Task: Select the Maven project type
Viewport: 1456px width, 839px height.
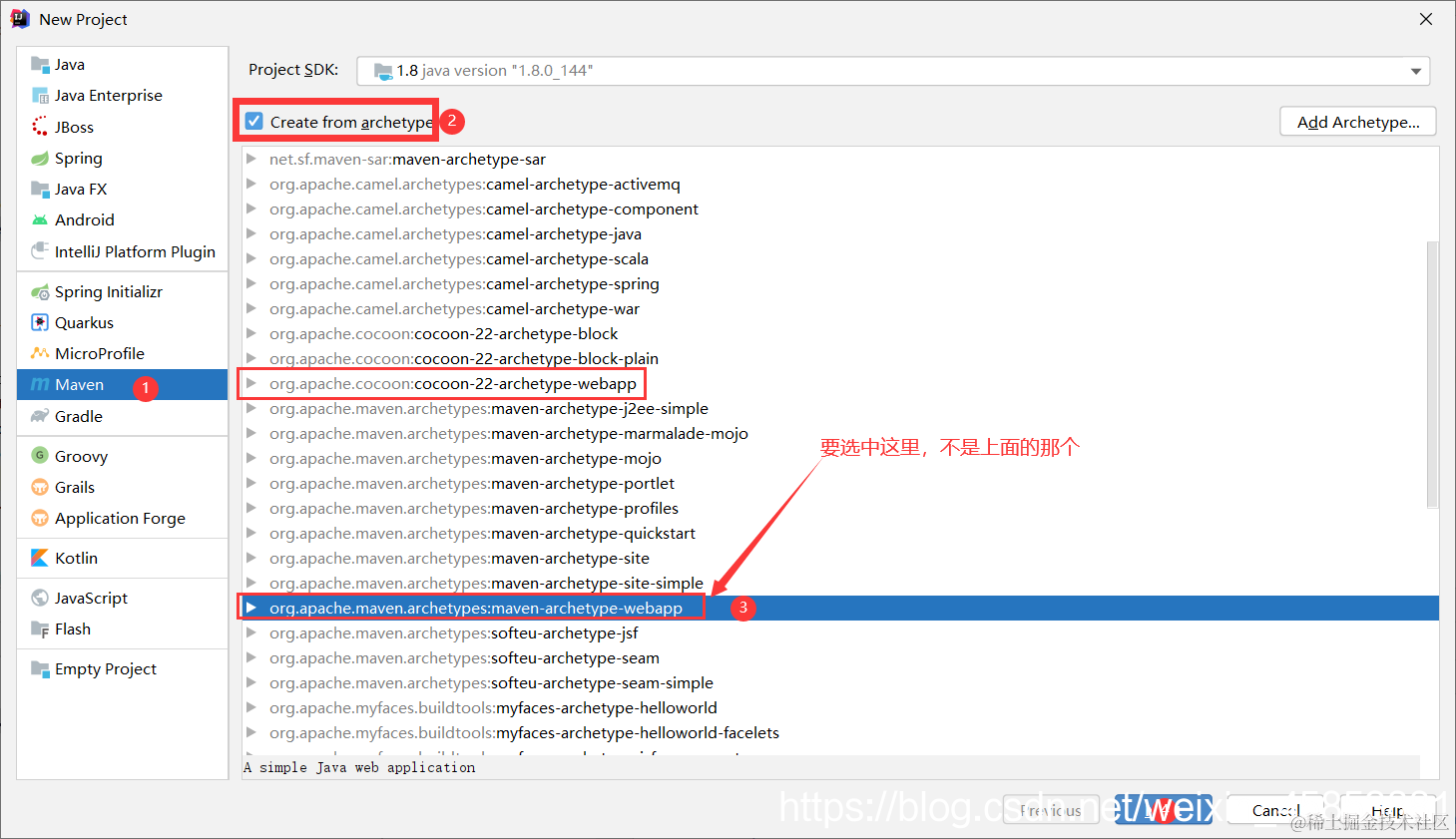Action: (123, 384)
